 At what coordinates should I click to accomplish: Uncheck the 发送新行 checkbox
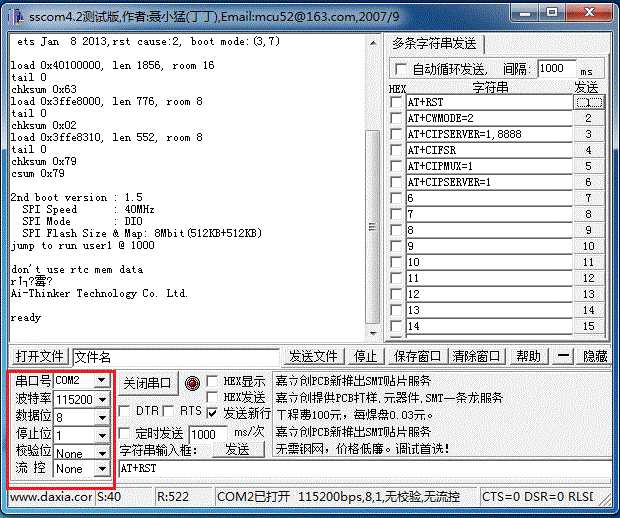coord(212,413)
